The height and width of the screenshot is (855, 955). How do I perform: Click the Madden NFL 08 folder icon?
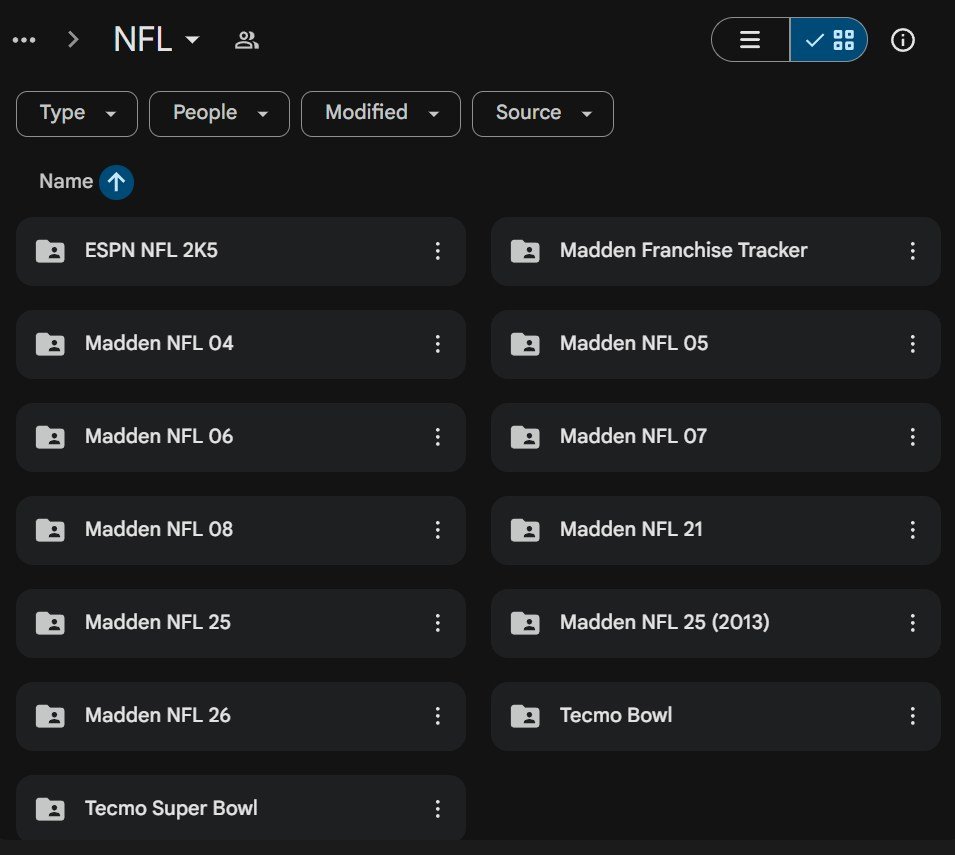pyautogui.click(x=50, y=530)
